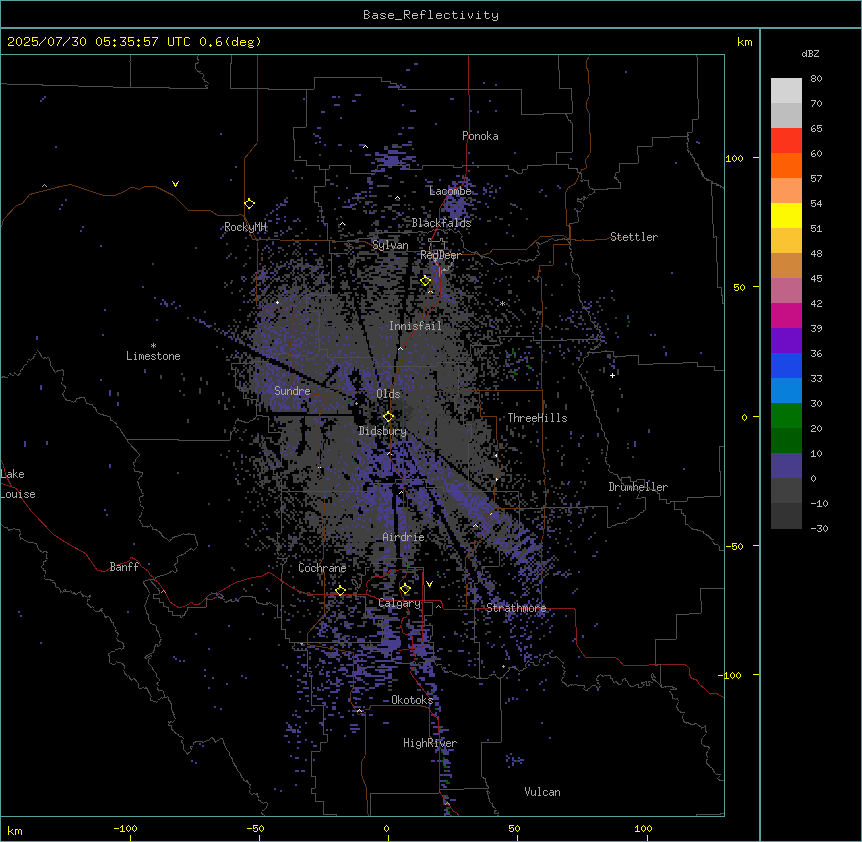The height and width of the screenshot is (842, 862).
Task: Click the Vulcan town label
Action: click(542, 792)
